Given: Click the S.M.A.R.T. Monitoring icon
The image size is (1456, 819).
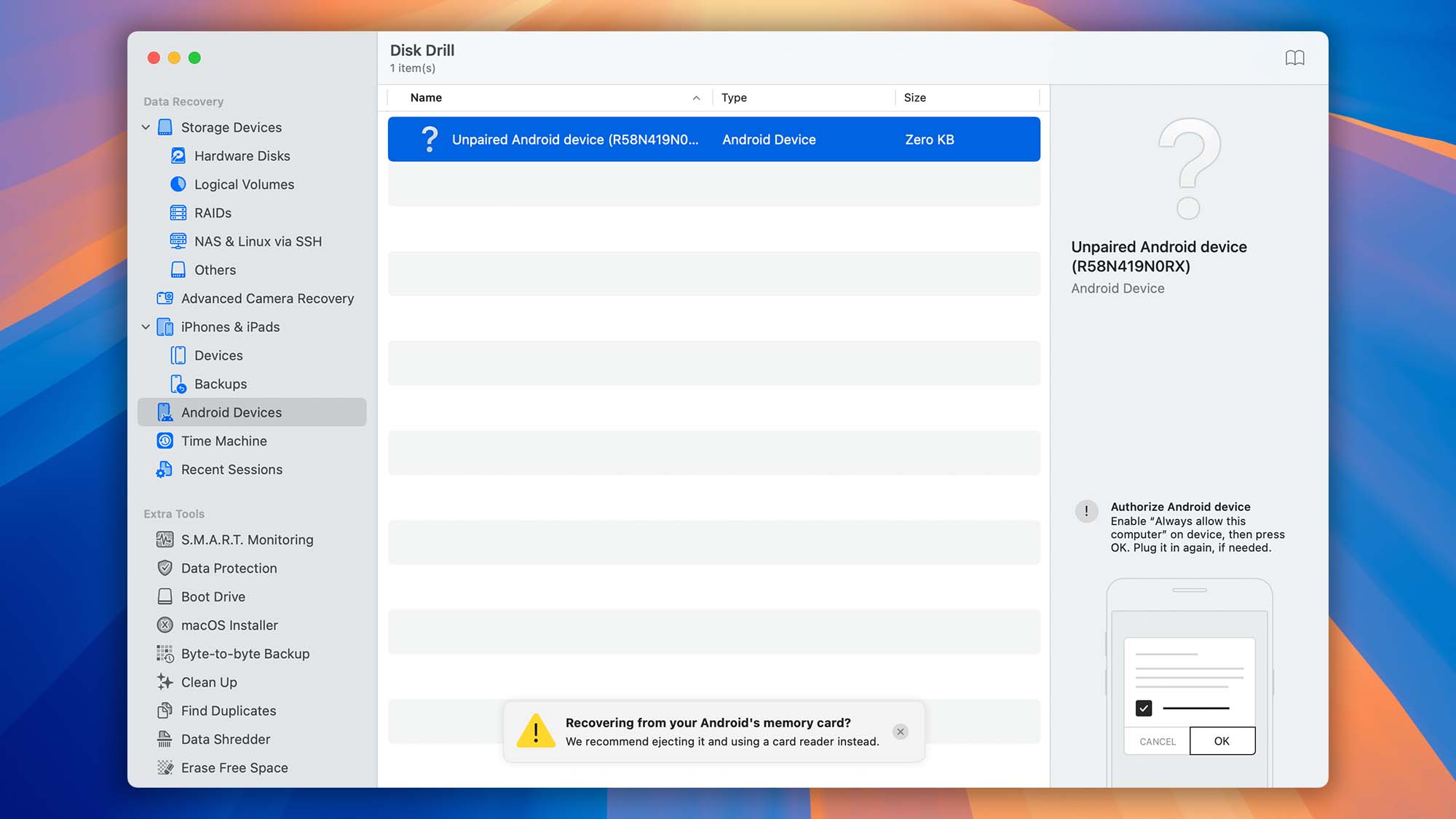Looking at the screenshot, I should click(x=165, y=539).
